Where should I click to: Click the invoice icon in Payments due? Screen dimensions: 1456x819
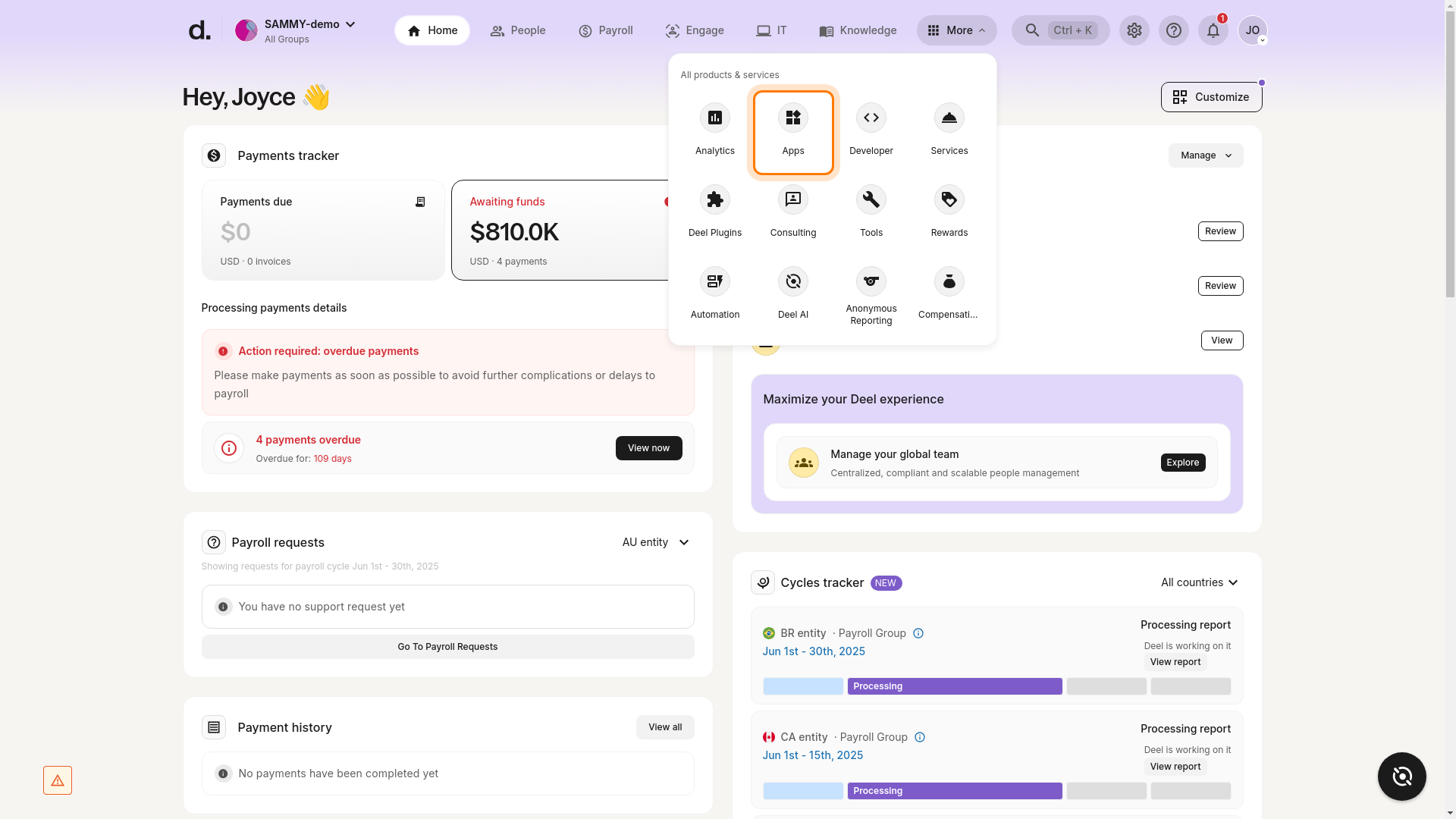(420, 202)
